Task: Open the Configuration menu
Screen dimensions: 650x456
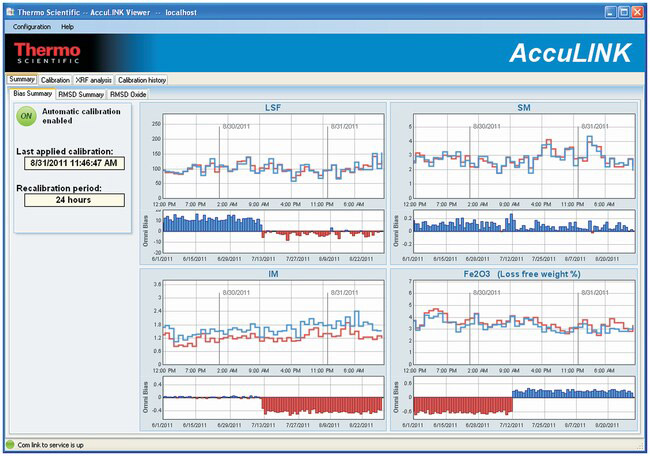Action: point(32,27)
